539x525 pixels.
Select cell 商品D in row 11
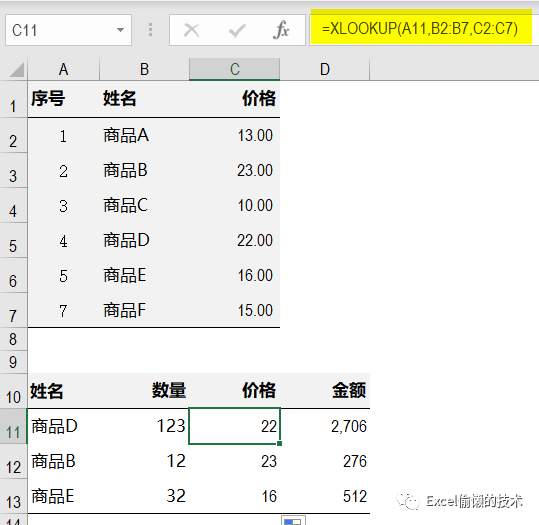pos(64,426)
